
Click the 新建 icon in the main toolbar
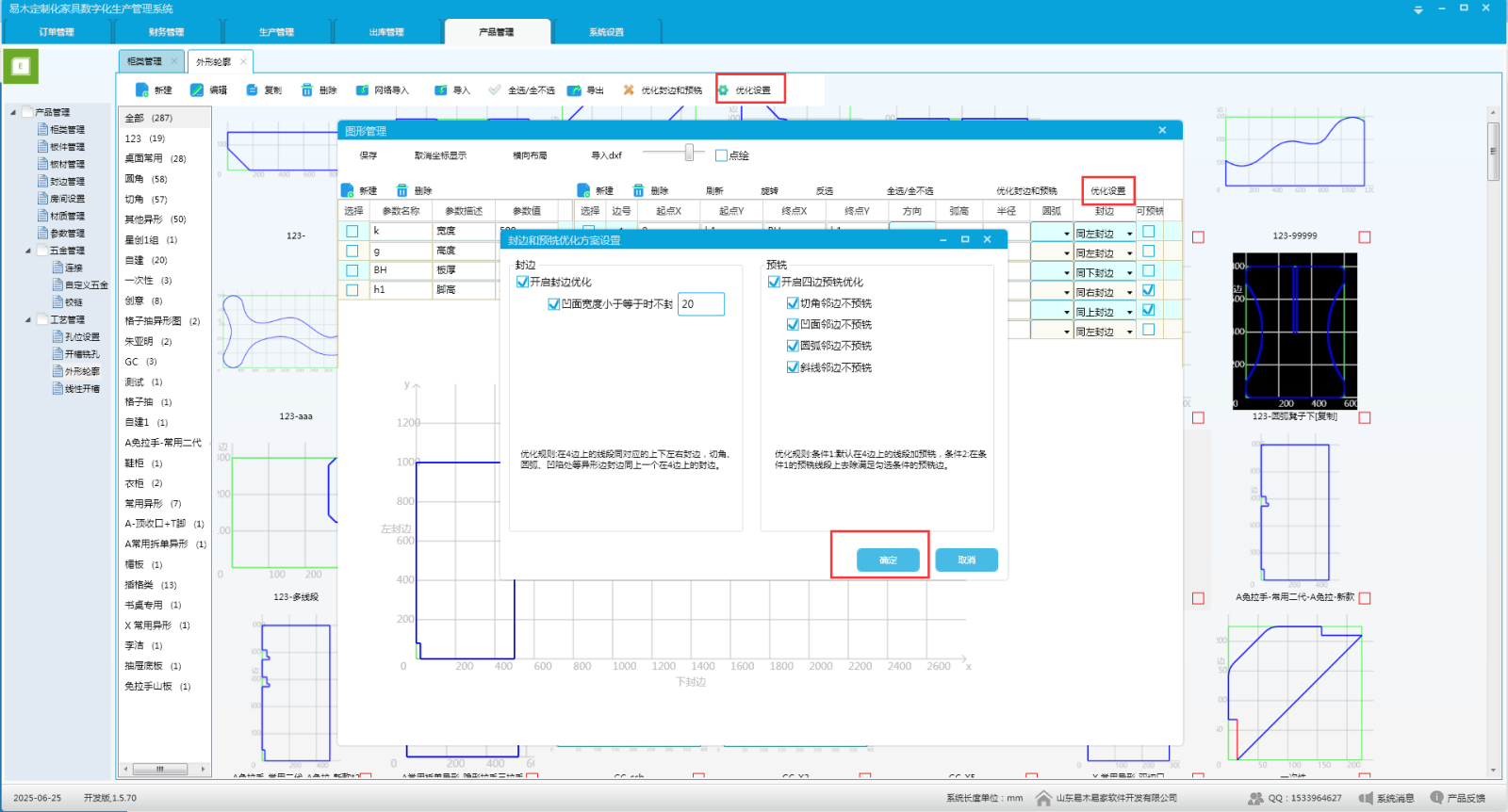pyautogui.click(x=142, y=90)
